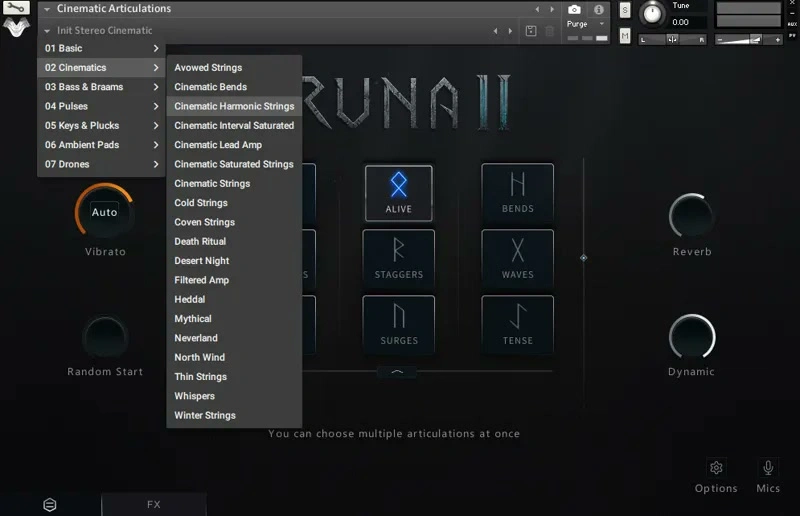Viewport: 800px width, 516px height.
Task: Mute the instrument with M button
Action: pyautogui.click(x=625, y=36)
